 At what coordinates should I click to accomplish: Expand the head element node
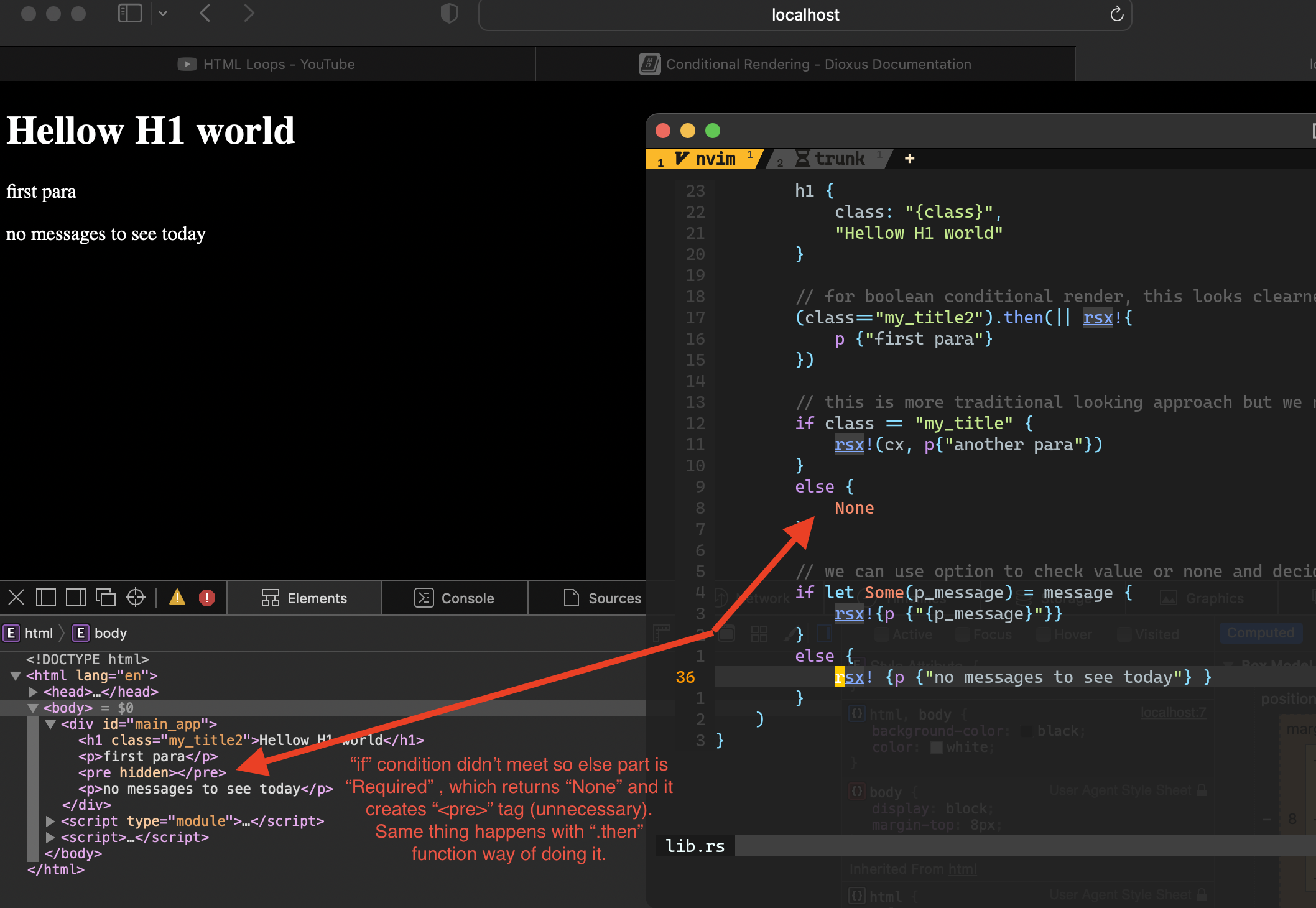33,692
